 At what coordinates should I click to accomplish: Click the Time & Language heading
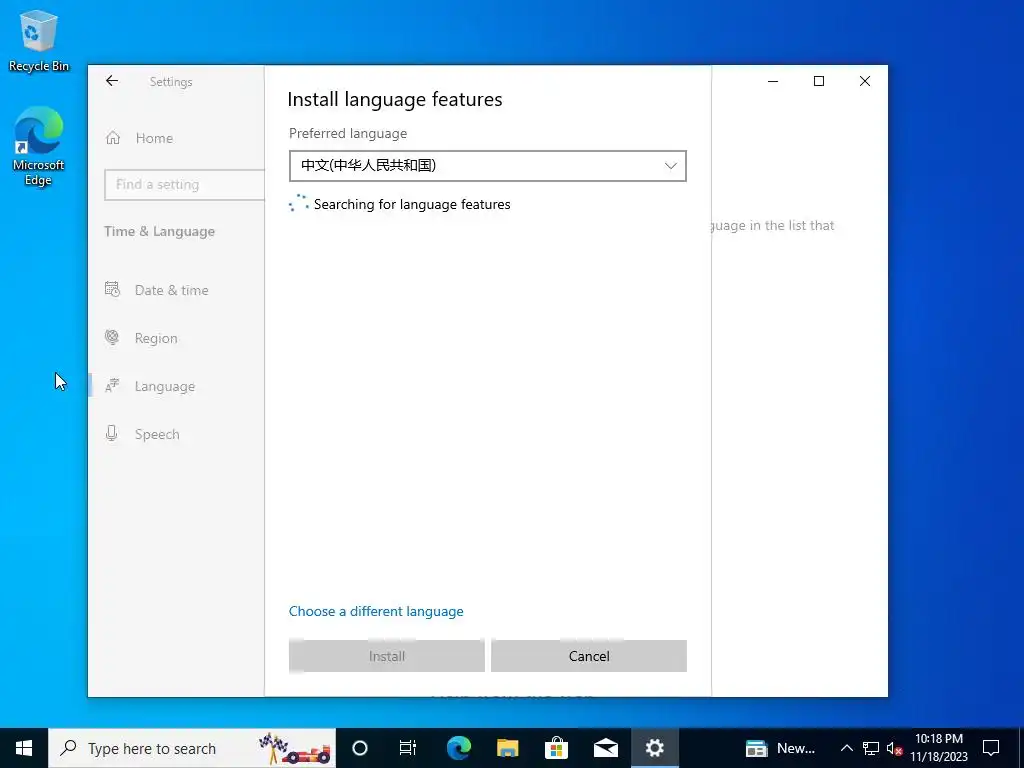pos(159,231)
